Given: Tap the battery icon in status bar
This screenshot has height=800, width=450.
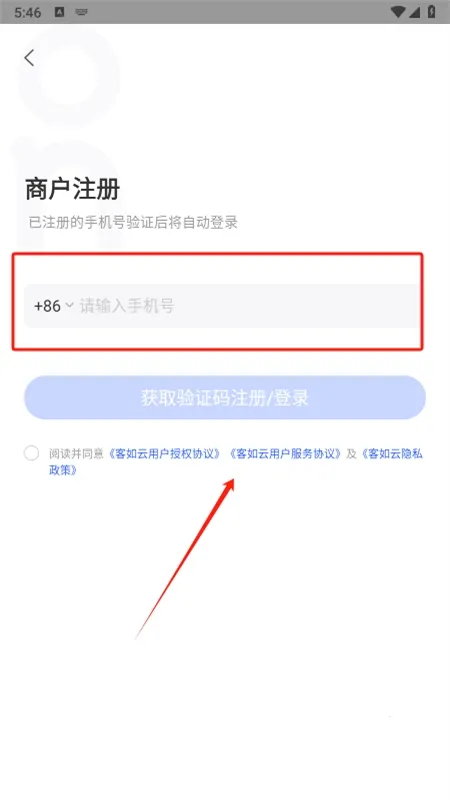Looking at the screenshot, I should [x=432, y=12].
